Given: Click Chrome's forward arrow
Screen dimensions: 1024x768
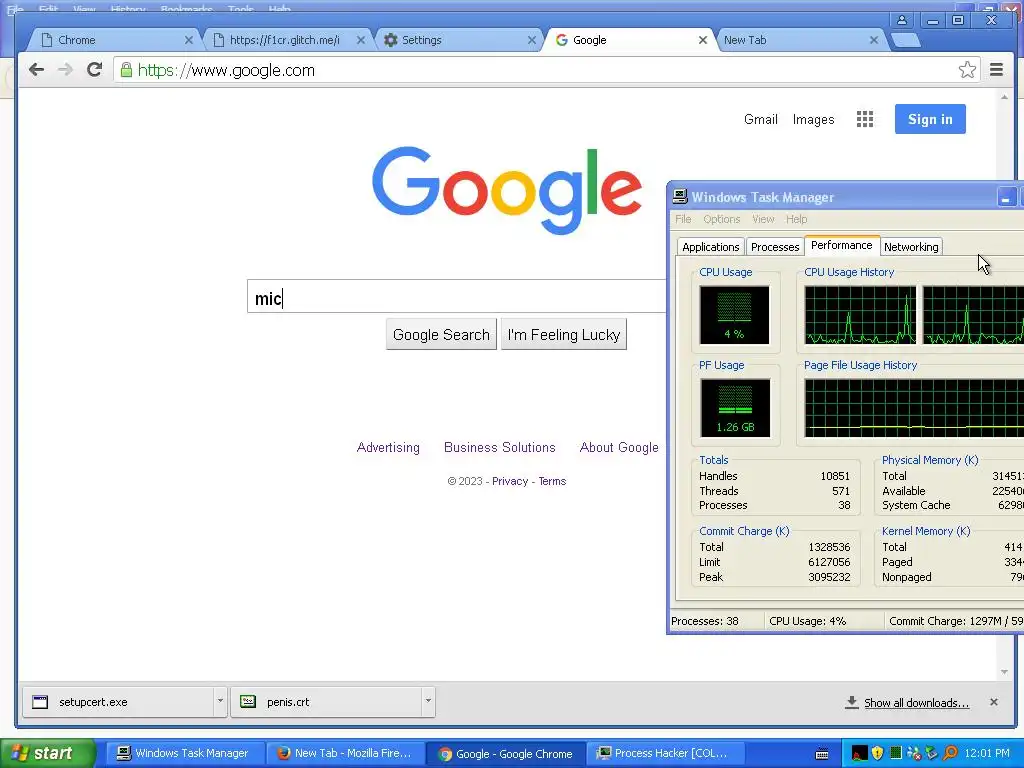Looking at the screenshot, I should 65,70.
